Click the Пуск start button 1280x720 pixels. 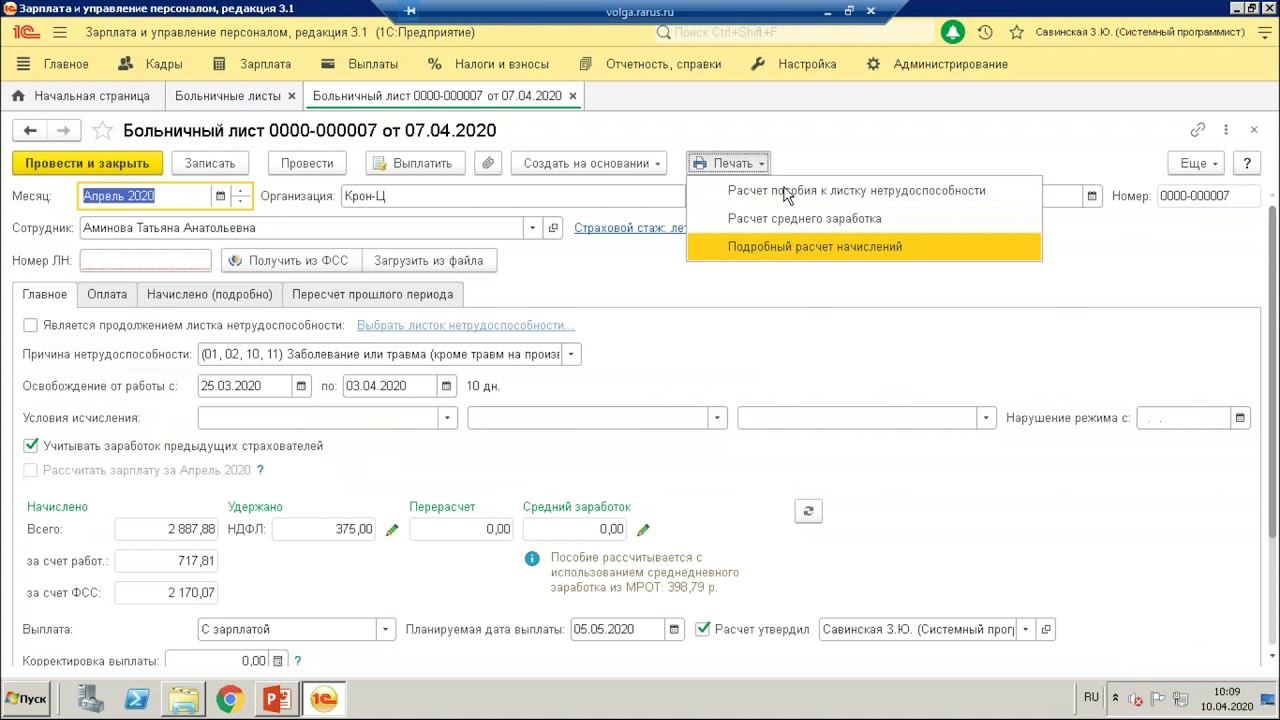[x=27, y=698]
